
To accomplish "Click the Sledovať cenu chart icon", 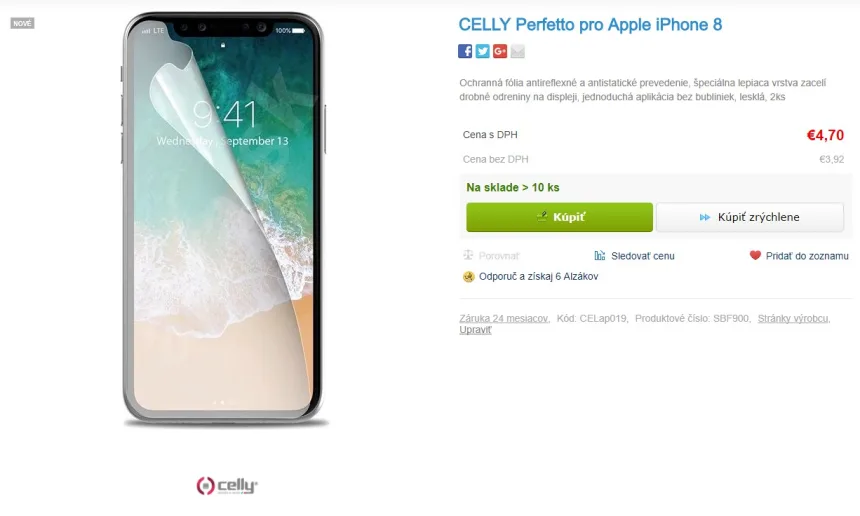I will click(599, 256).
